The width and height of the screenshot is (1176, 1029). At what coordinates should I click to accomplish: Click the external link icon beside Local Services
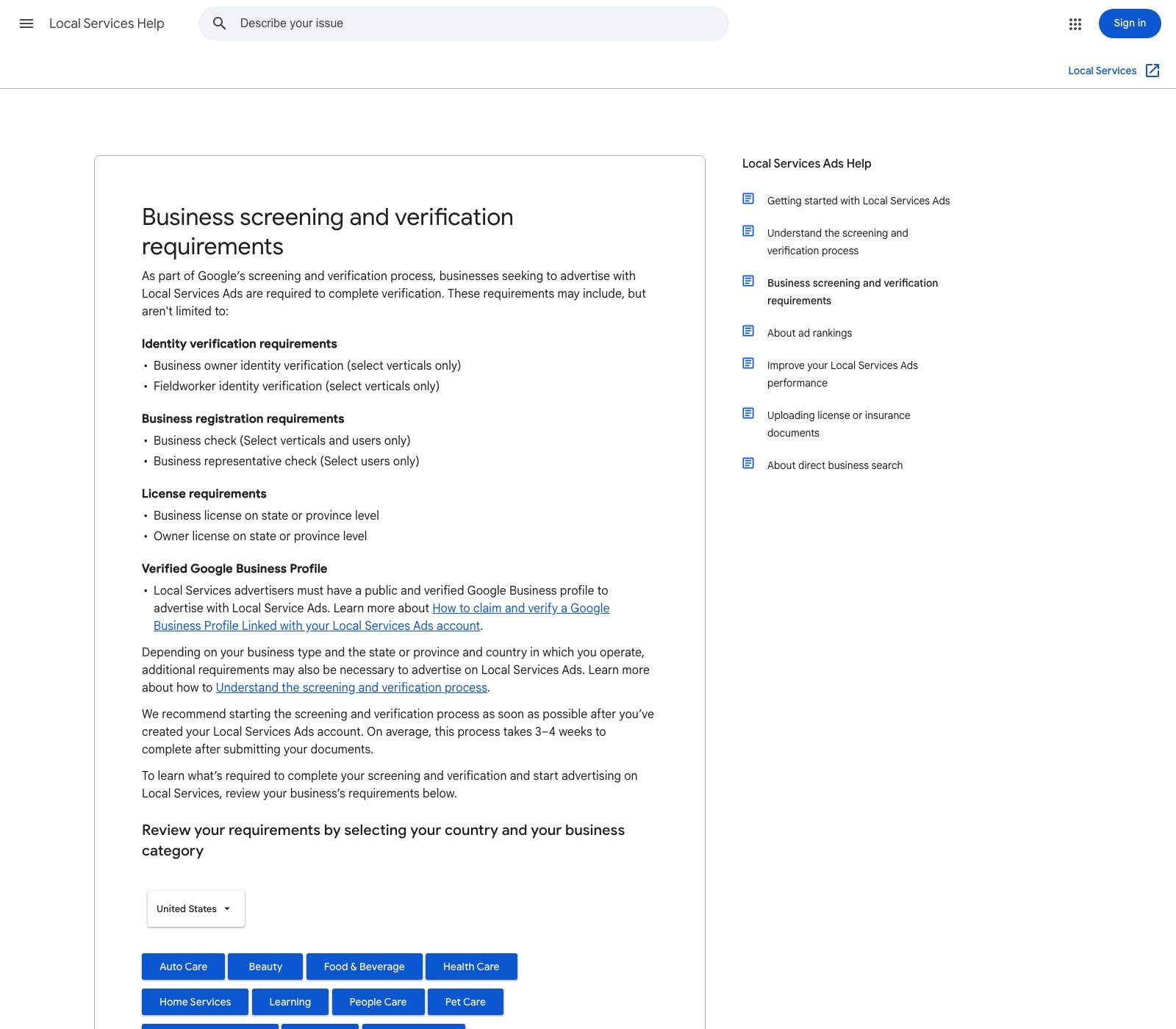pos(1152,71)
